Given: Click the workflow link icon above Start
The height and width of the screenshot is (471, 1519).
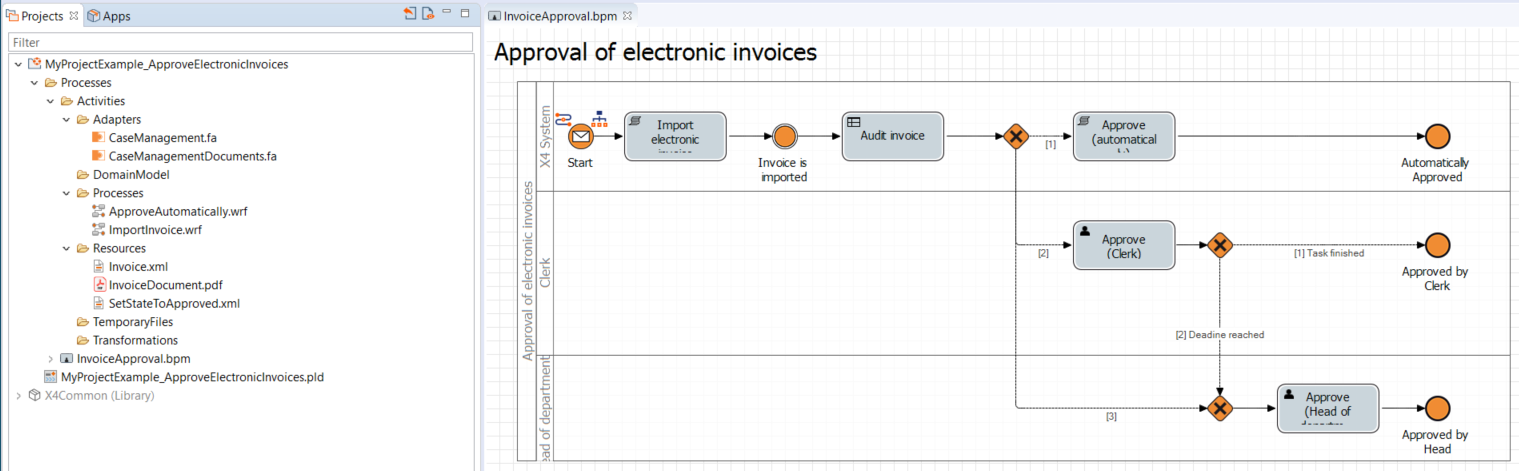Looking at the screenshot, I should 563,119.
